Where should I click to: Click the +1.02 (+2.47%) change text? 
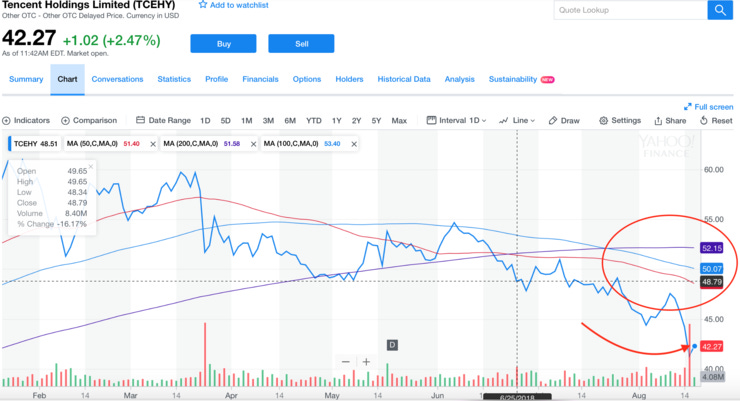coord(111,41)
